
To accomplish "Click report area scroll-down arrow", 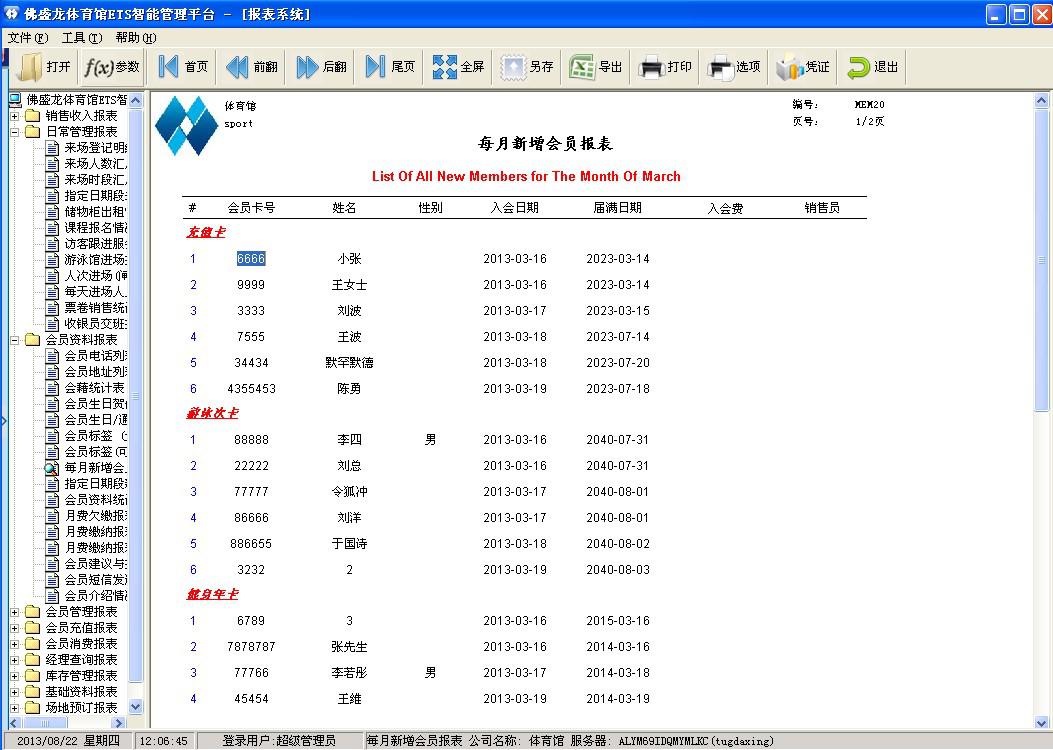I will [x=1042, y=722].
